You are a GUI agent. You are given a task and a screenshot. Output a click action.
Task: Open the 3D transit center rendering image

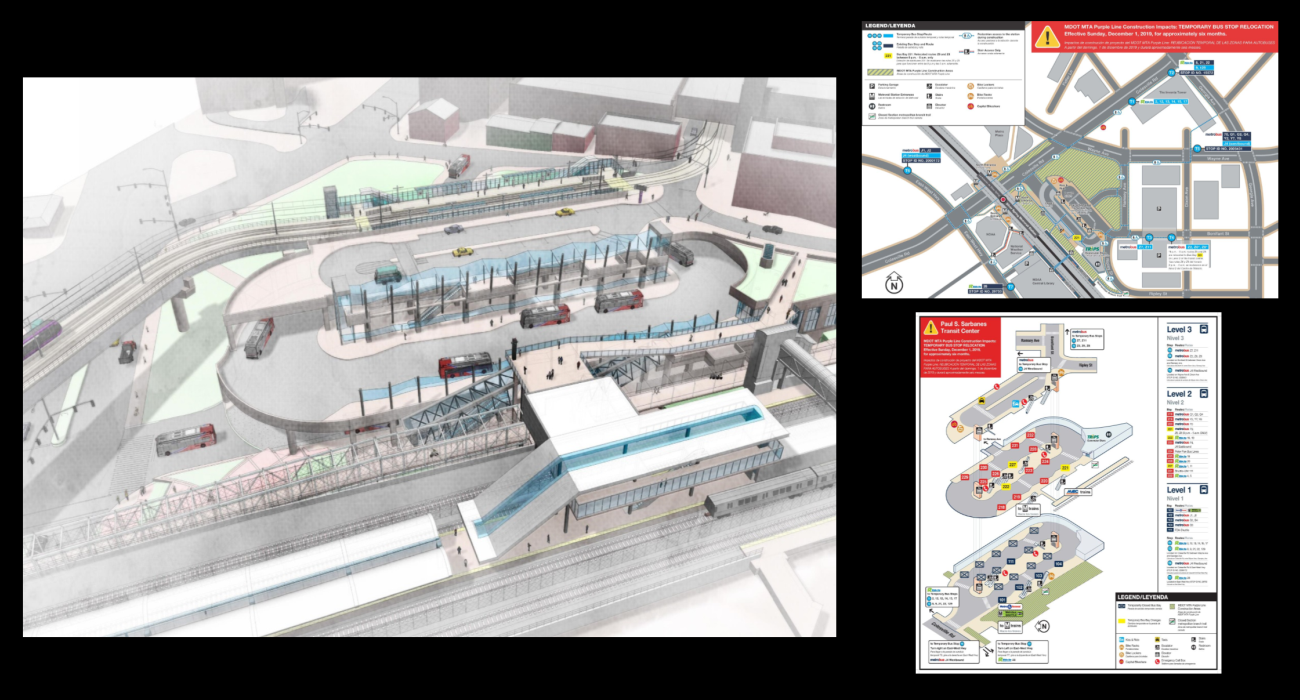click(x=429, y=357)
